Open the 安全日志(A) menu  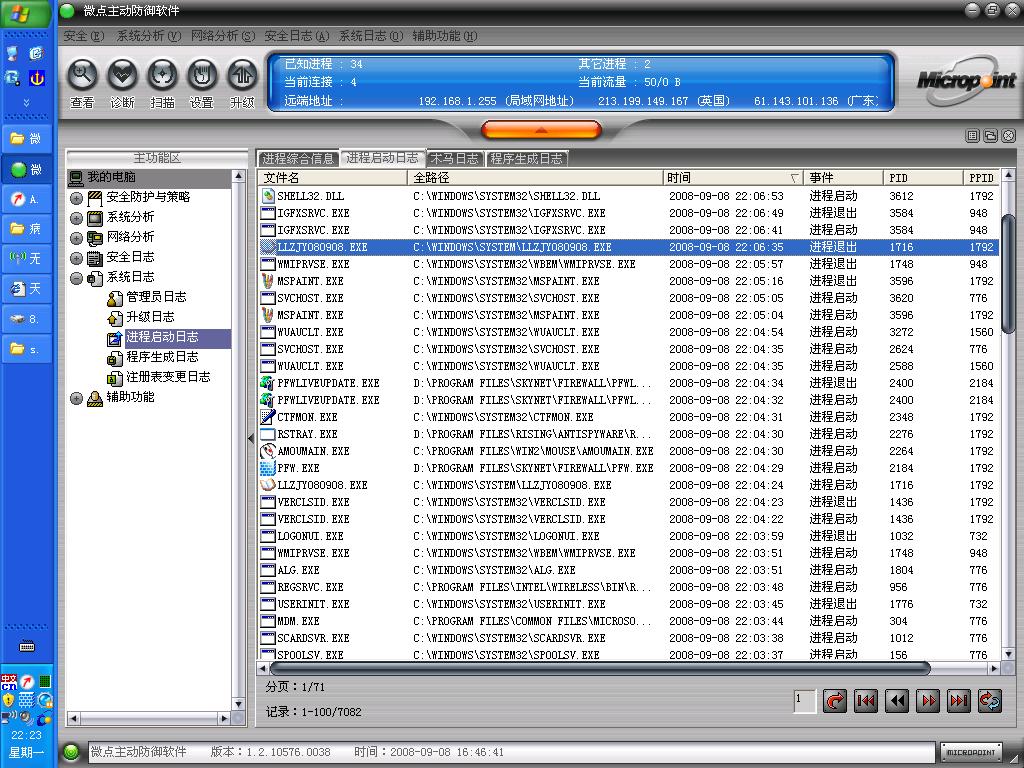pyautogui.click(x=296, y=36)
